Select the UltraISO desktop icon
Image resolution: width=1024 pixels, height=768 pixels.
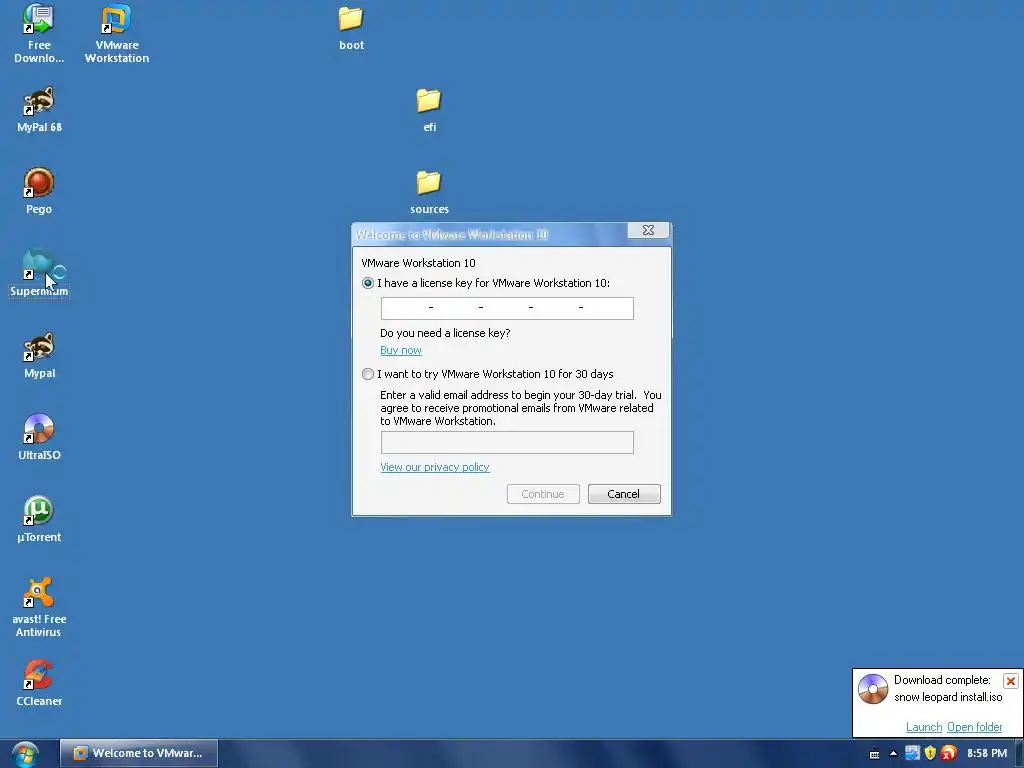point(39,437)
